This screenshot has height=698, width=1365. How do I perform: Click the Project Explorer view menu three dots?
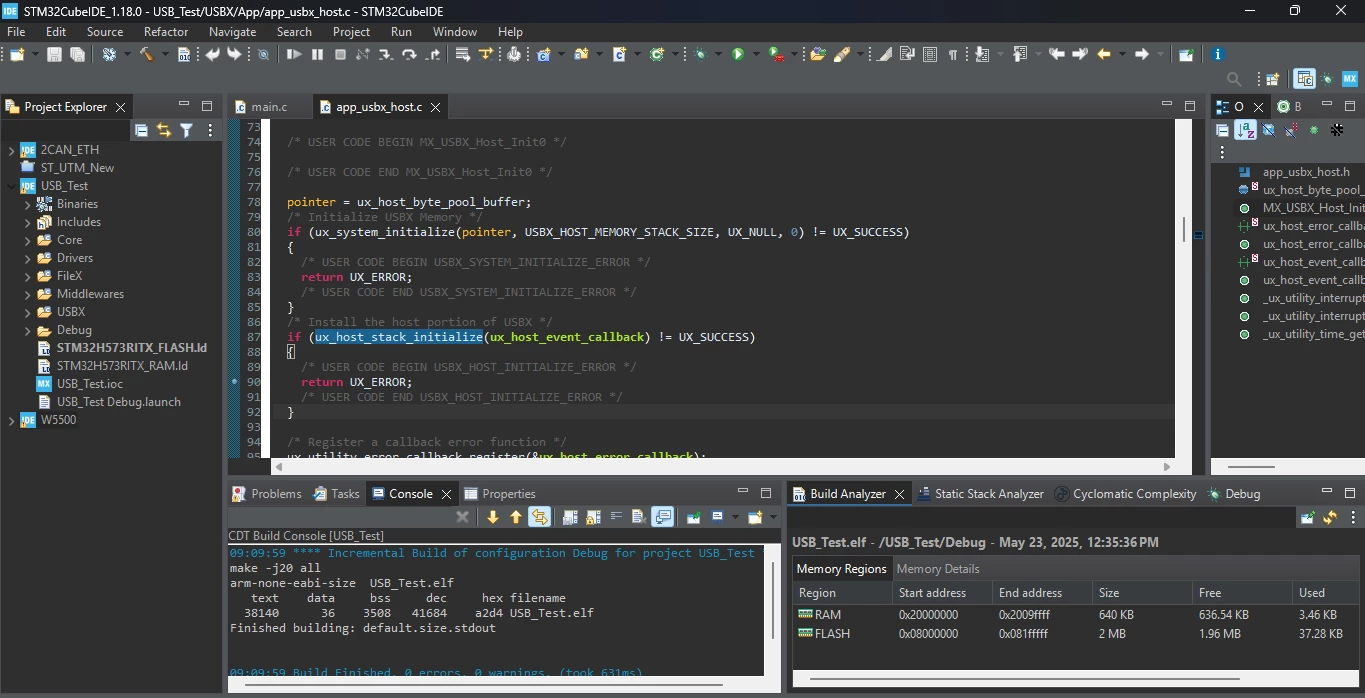pos(209,130)
